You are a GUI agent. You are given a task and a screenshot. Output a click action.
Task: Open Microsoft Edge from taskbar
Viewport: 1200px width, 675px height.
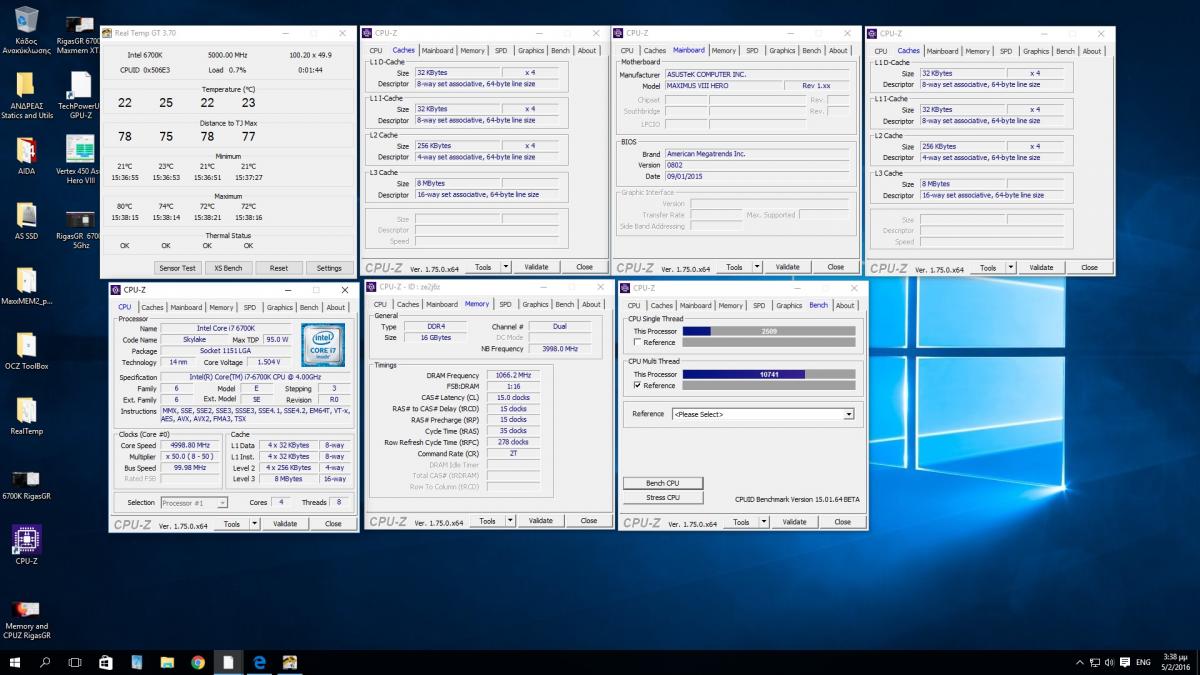pos(259,662)
